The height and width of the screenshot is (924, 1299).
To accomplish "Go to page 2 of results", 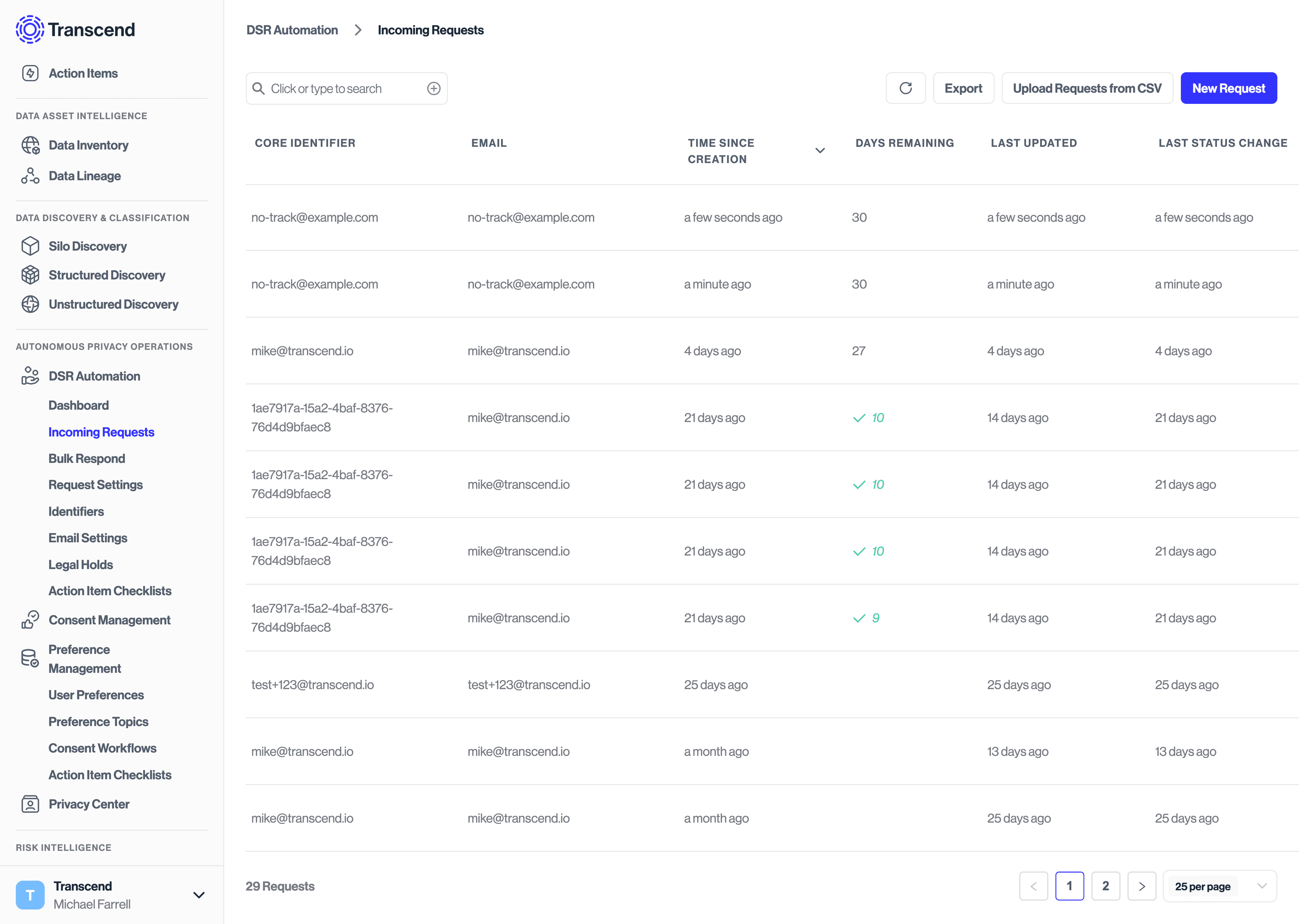I will [x=1106, y=886].
